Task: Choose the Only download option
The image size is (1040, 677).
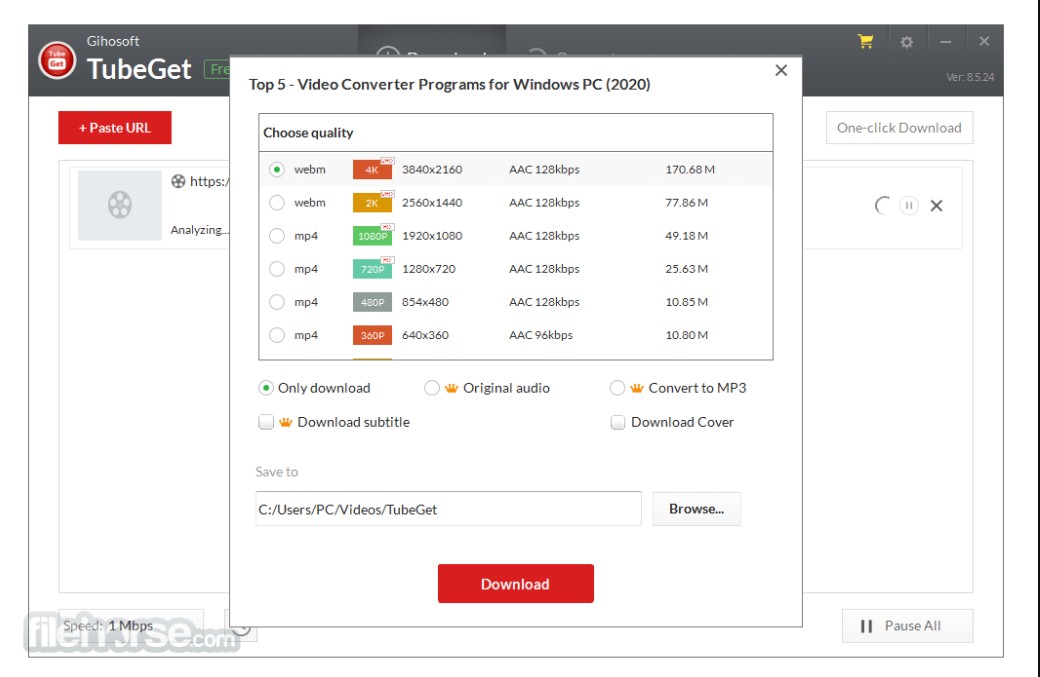Action: (266, 388)
